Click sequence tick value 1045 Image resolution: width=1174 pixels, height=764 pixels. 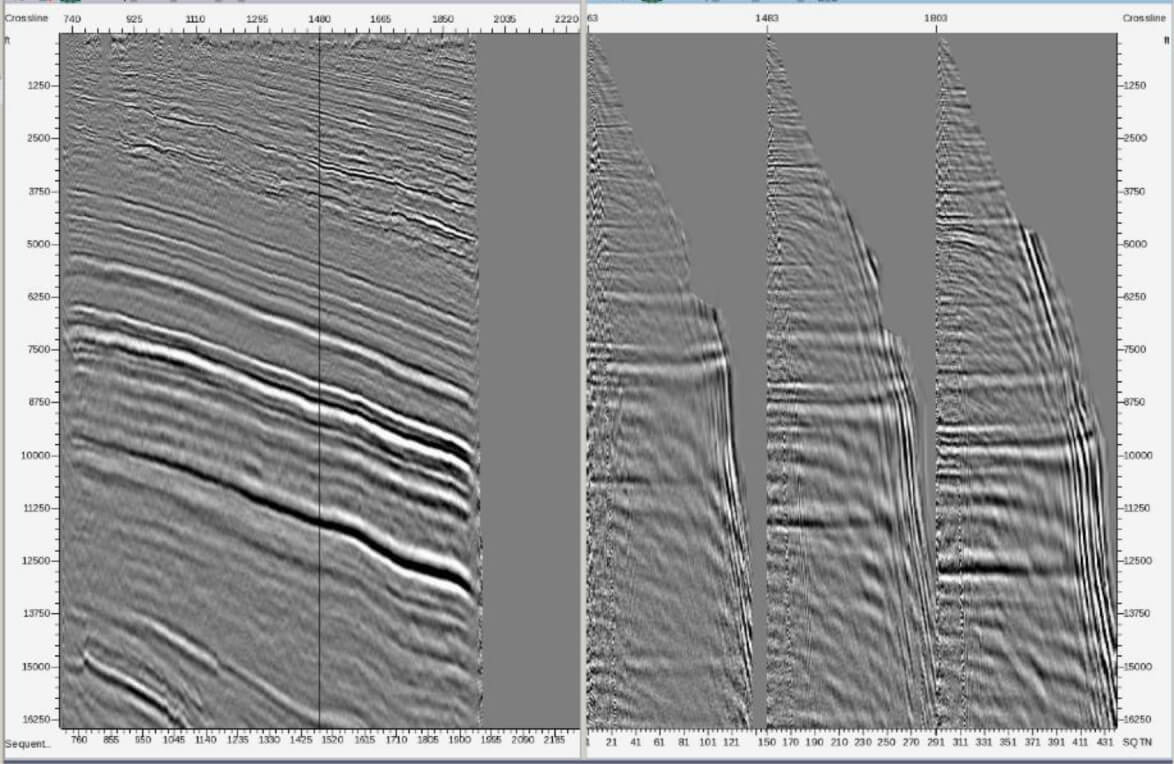[174, 740]
